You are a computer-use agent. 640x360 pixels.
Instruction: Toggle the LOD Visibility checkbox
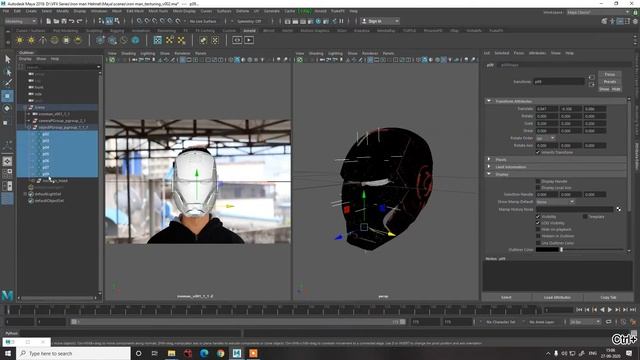click(538, 223)
